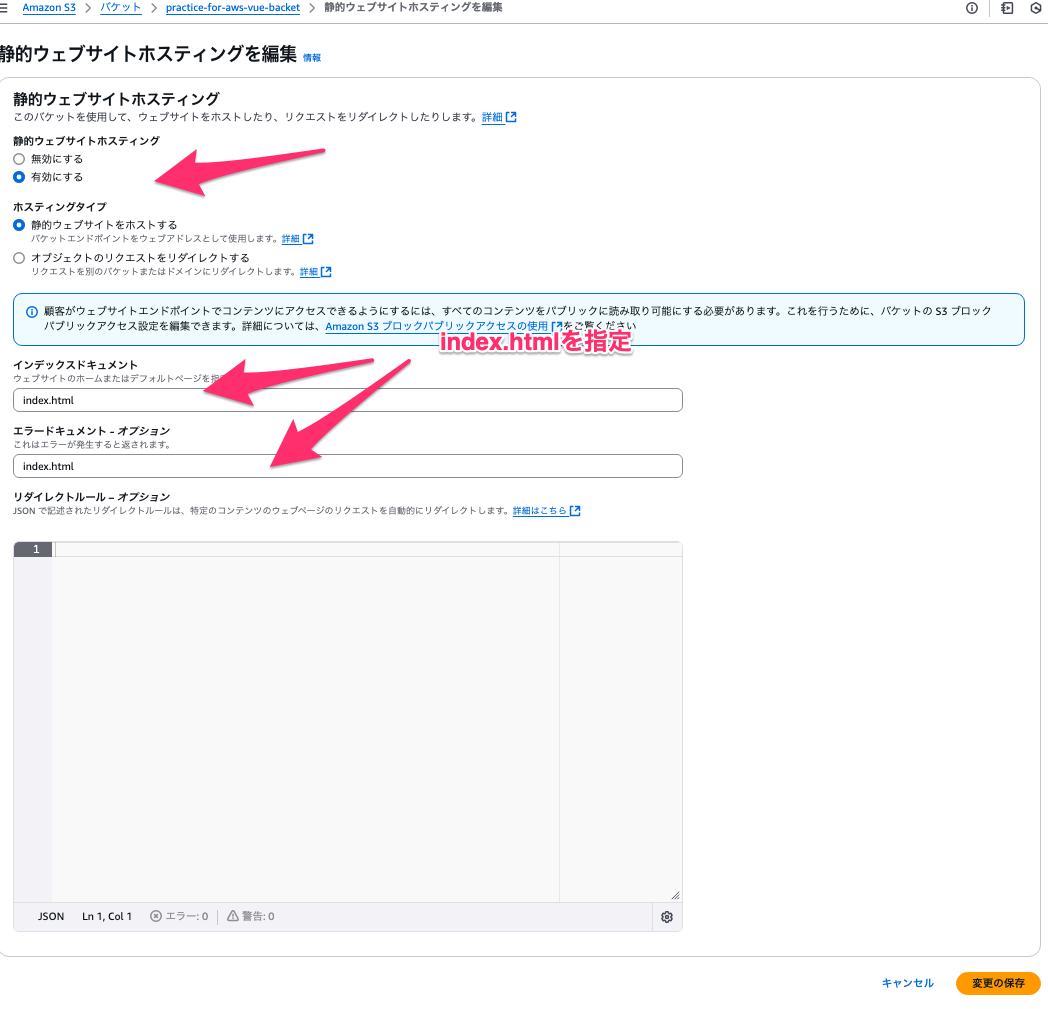Click the キャンセル link at the bottom
1048x1009 pixels.
[x=906, y=983]
